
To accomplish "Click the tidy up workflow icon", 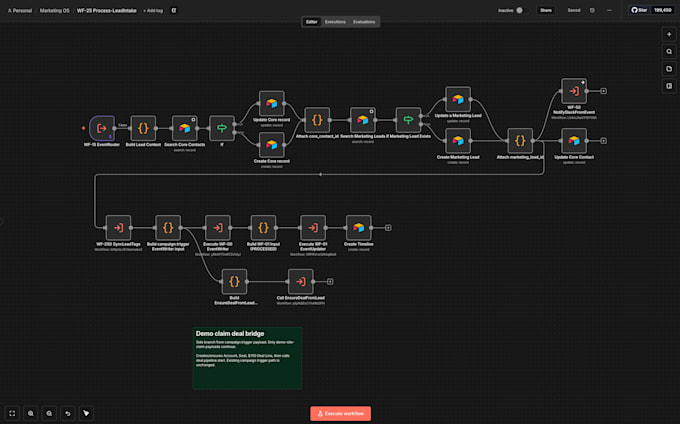I will [86, 413].
